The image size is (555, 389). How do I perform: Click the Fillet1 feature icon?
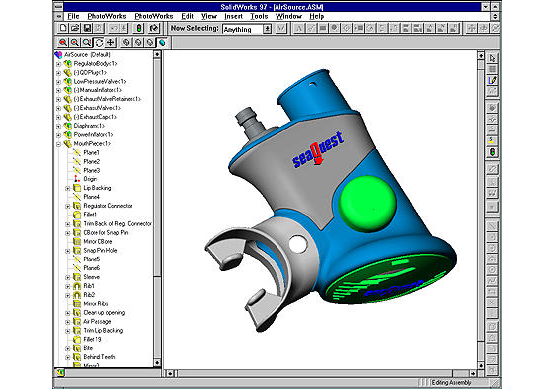(77, 214)
